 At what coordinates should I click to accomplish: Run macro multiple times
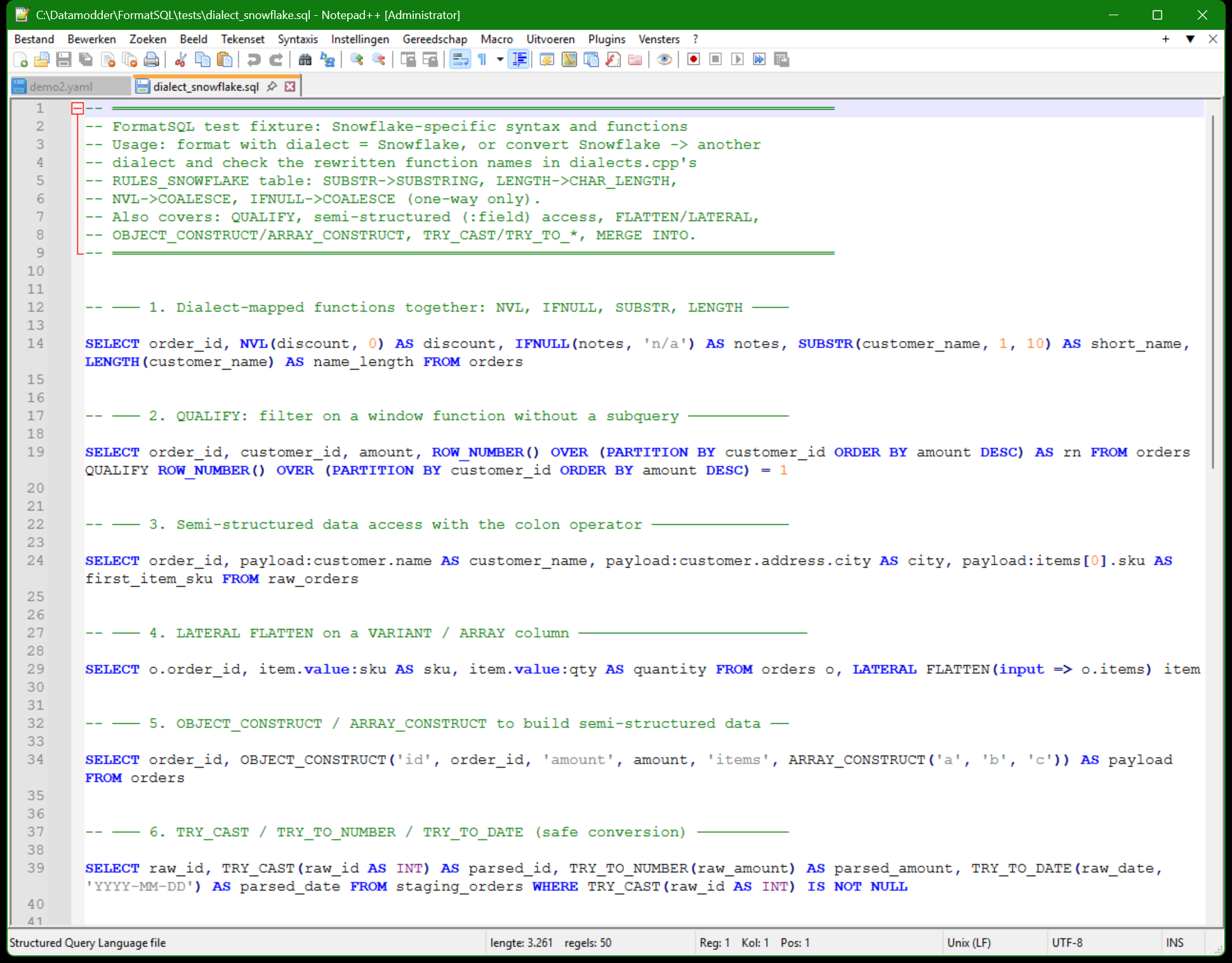click(x=759, y=60)
